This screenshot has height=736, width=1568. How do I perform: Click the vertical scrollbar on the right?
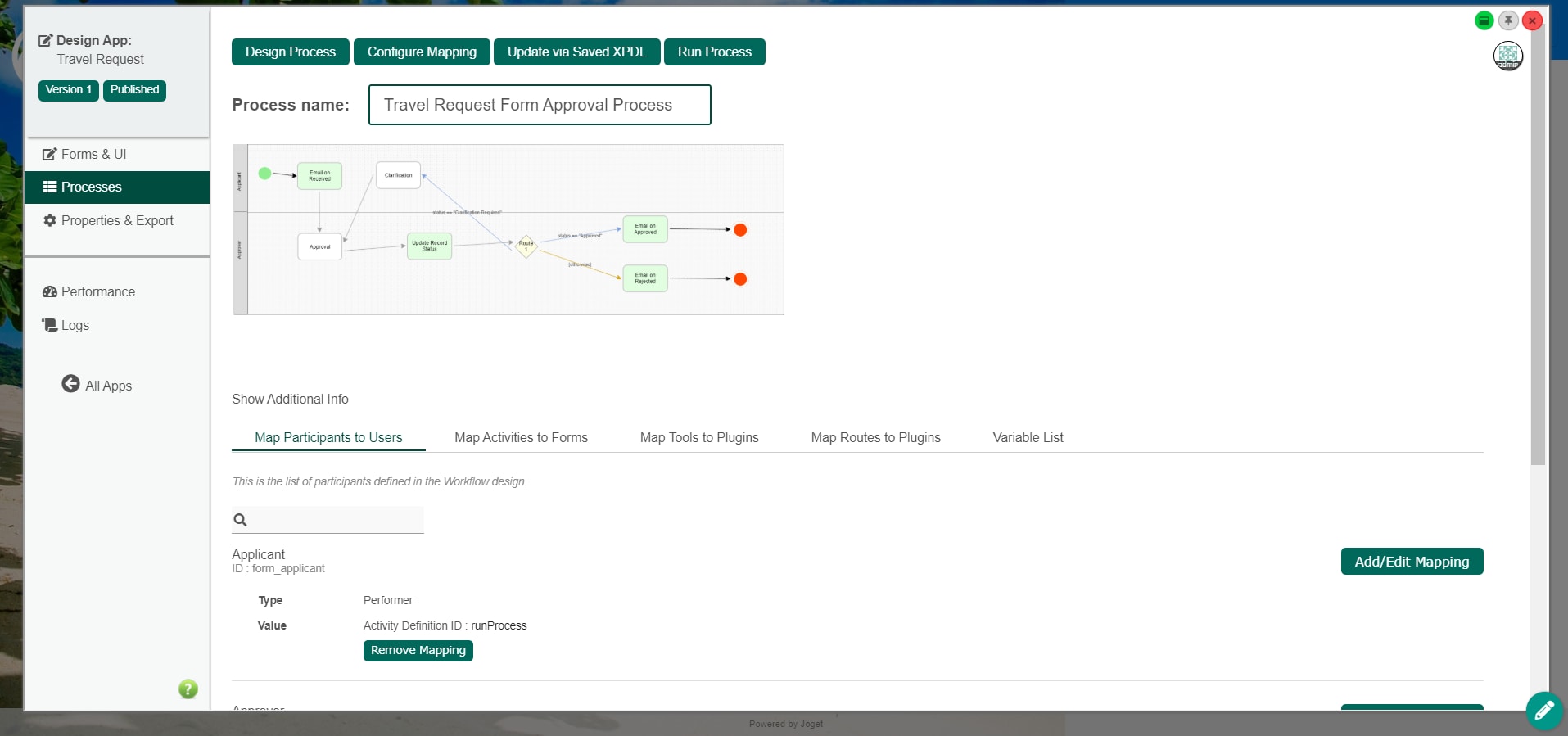(1538, 246)
